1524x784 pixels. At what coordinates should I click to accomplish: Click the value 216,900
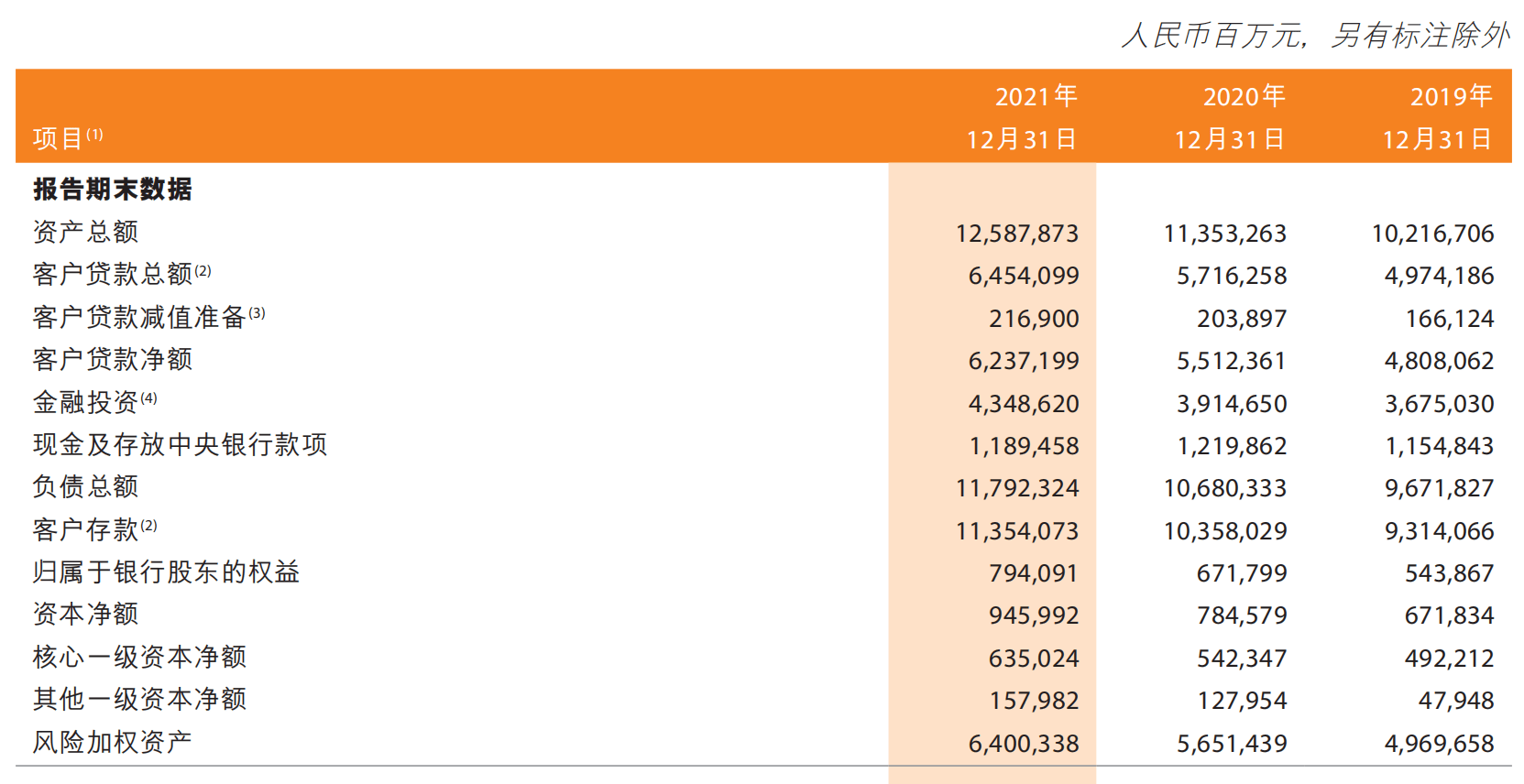point(1035,319)
